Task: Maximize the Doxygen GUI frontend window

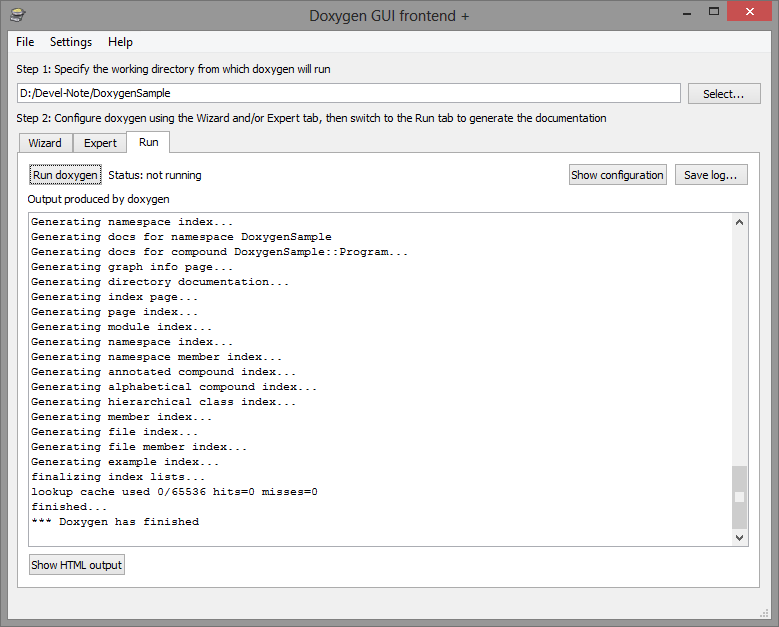Action: pyautogui.click(x=713, y=12)
